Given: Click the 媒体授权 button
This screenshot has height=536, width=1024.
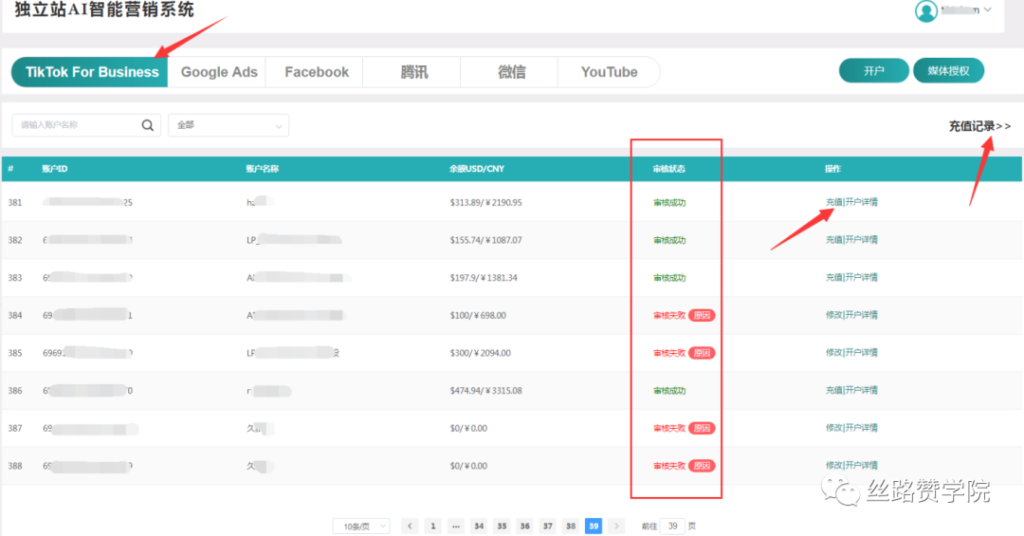Looking at the screenshot, I should tap(948, 71).
